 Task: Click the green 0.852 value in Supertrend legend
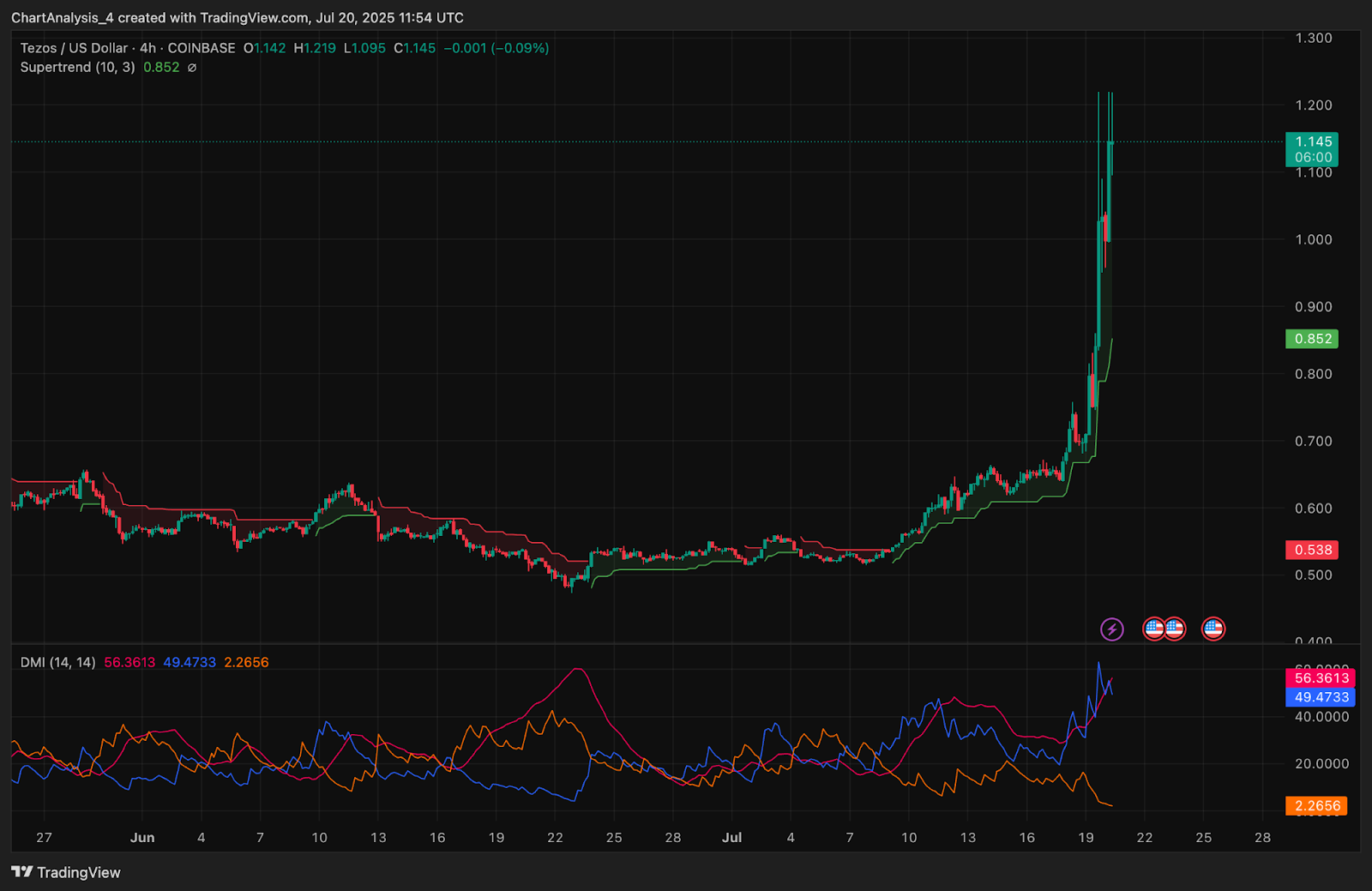pyautogui.click(x=161, y=68)
